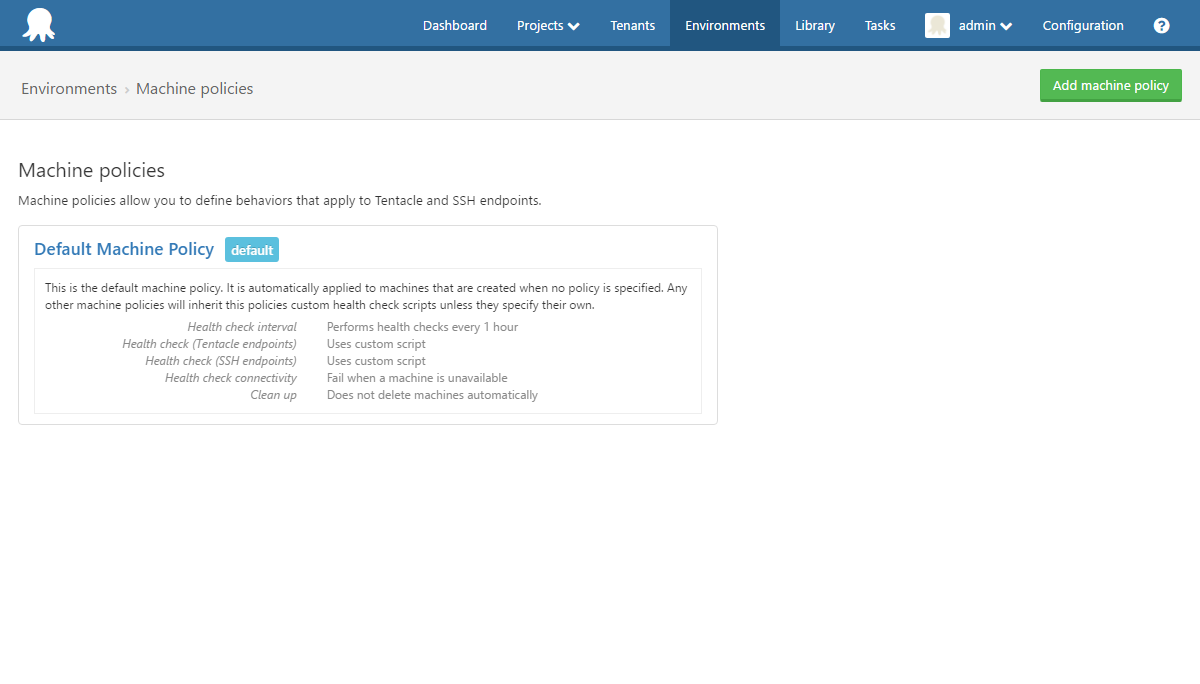Select the Environments navigation item

724,25
